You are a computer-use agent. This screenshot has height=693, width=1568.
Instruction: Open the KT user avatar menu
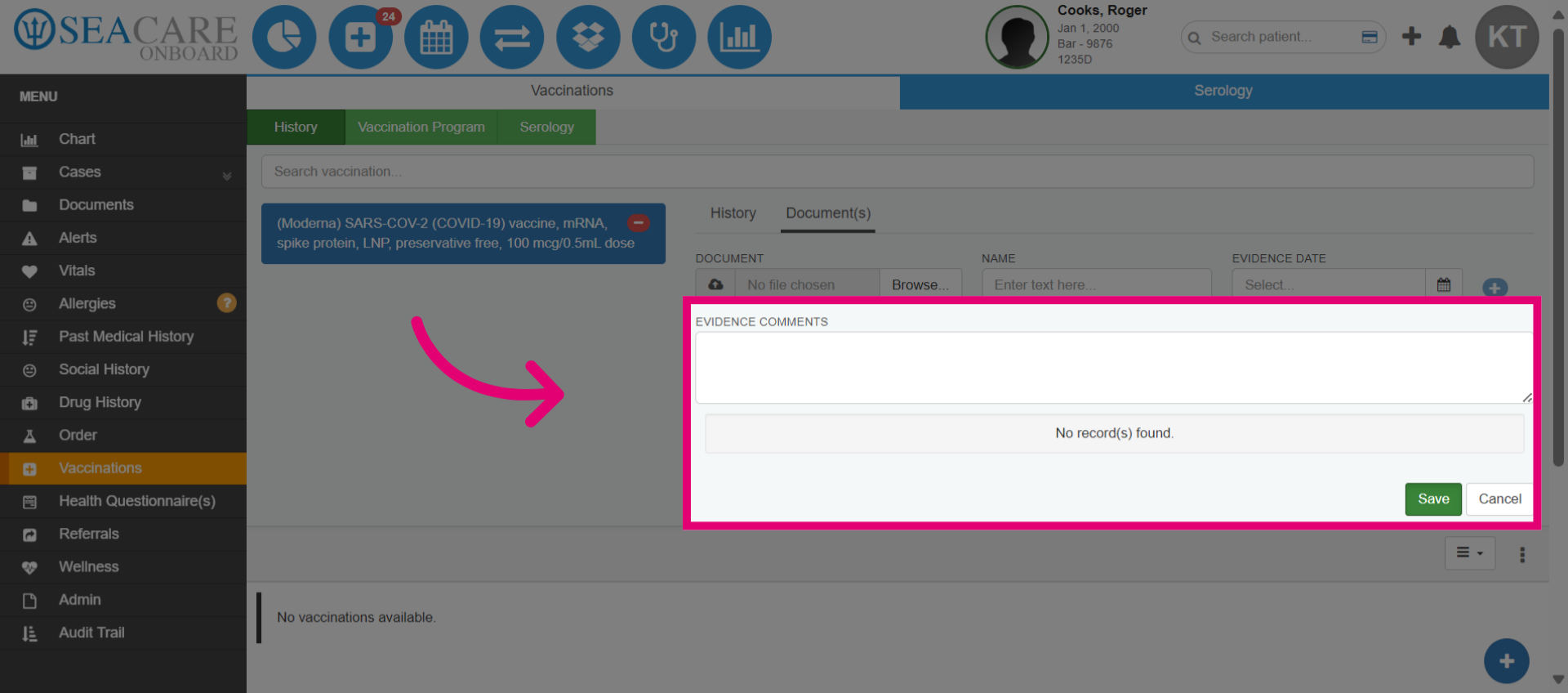(x=1507, y=38)
